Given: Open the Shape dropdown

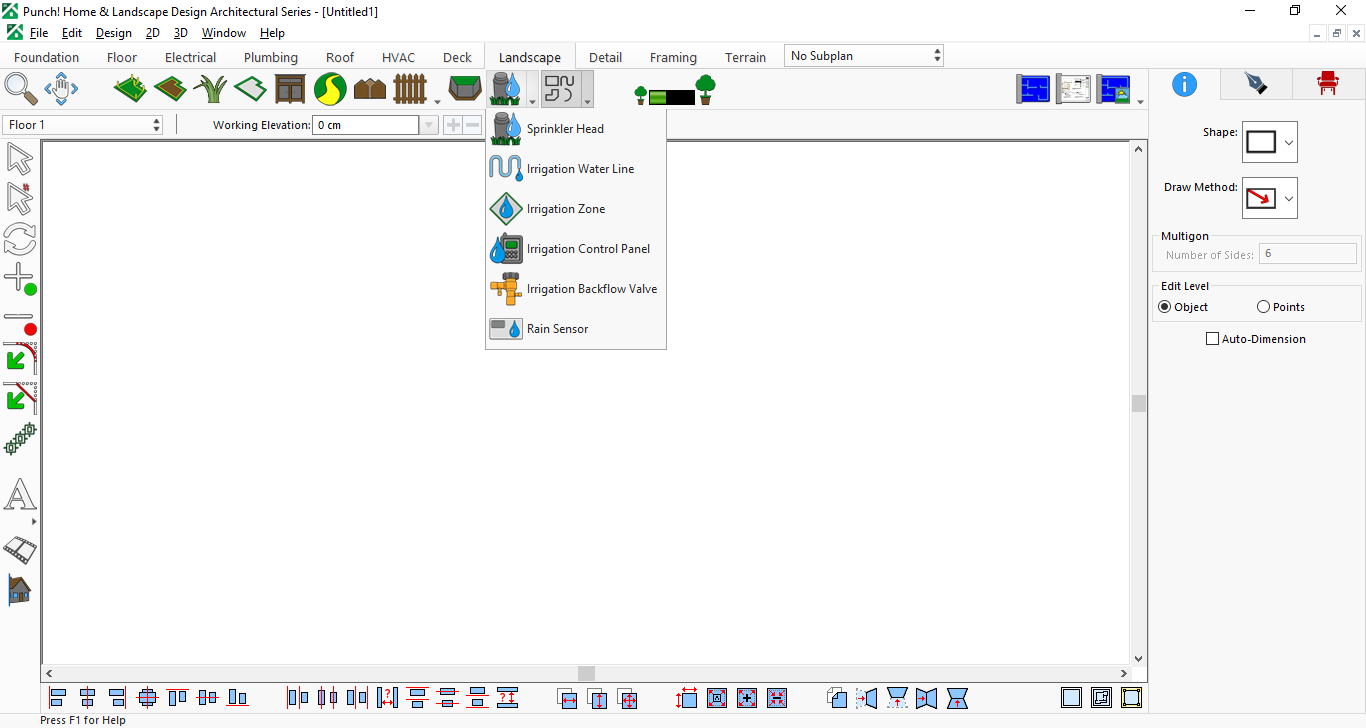Looking at the screenshot, I should (1270, 142).
